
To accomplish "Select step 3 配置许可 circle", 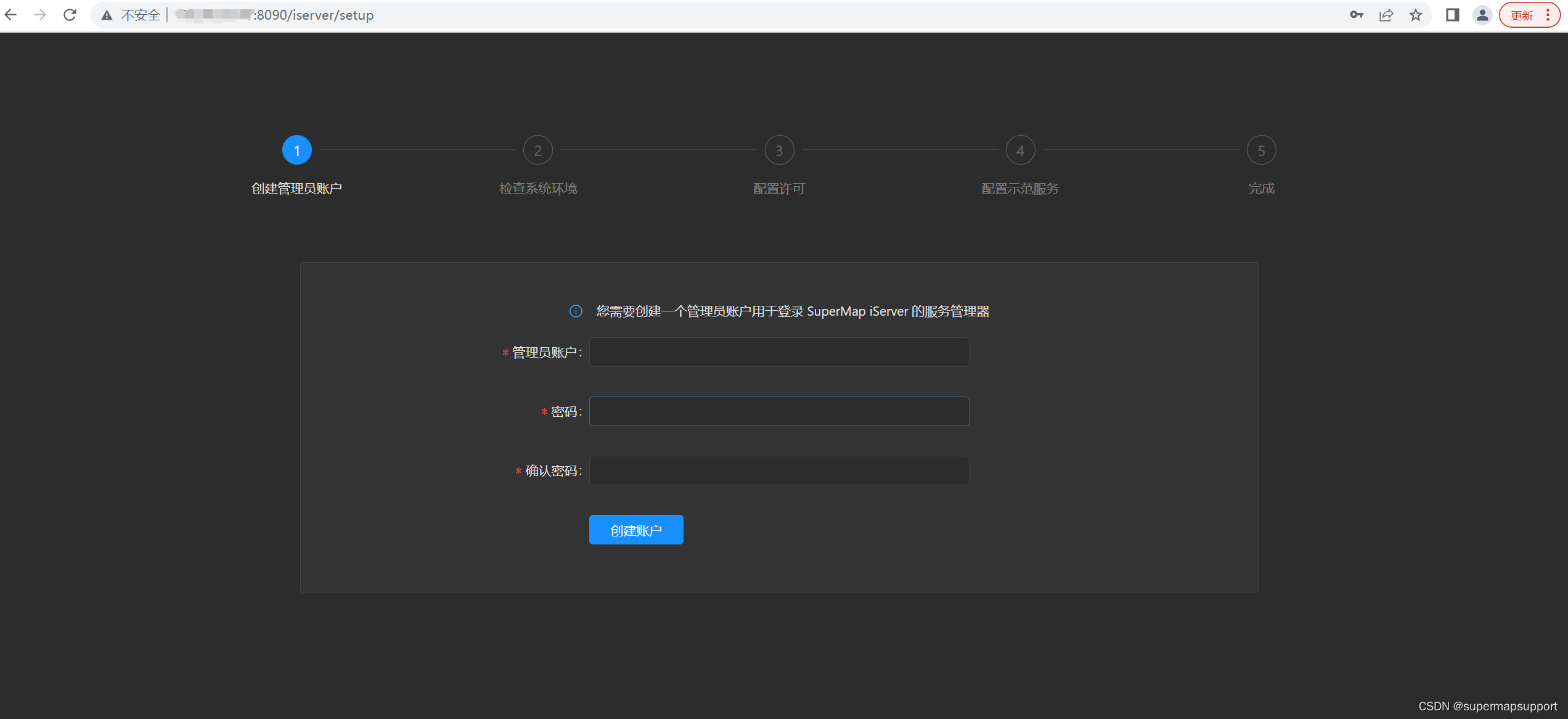I will point(779,150).
